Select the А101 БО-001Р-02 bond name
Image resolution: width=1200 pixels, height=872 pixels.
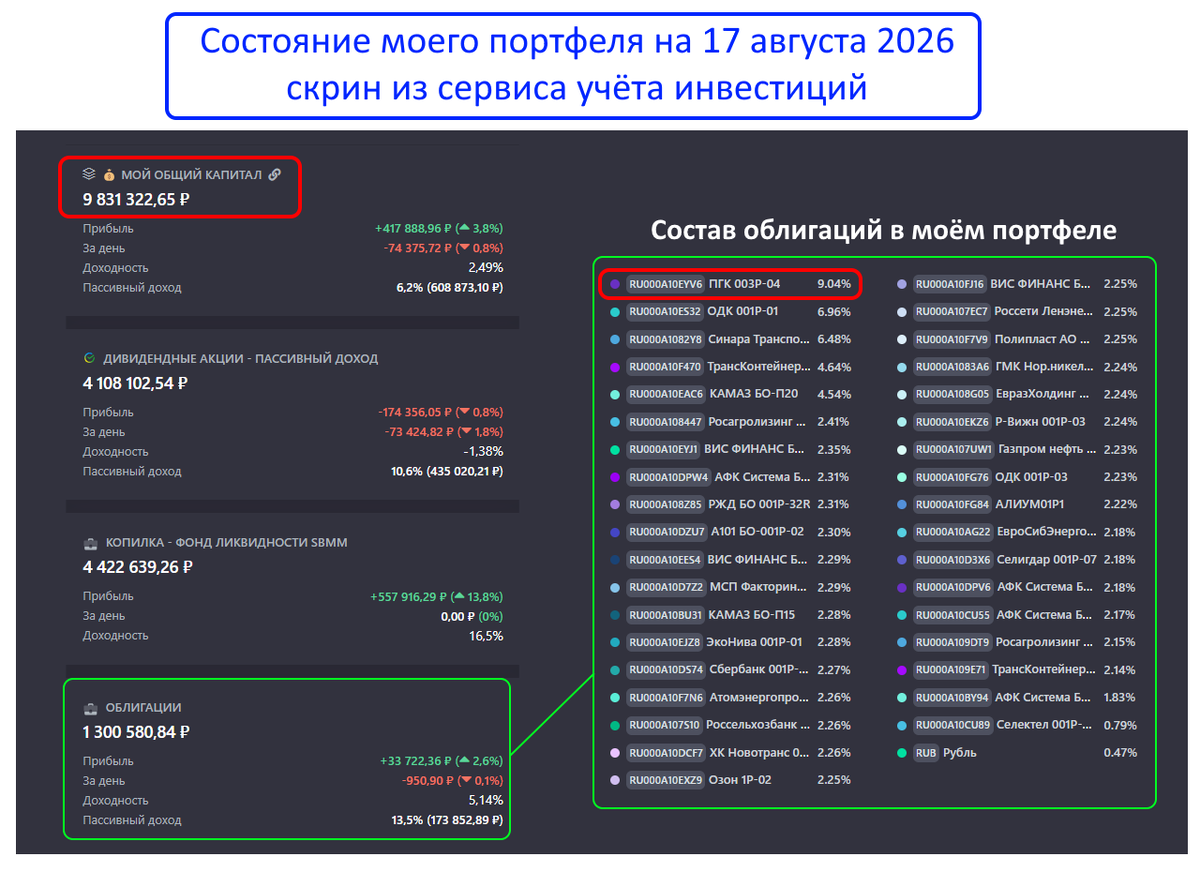(x=756, y=532)
